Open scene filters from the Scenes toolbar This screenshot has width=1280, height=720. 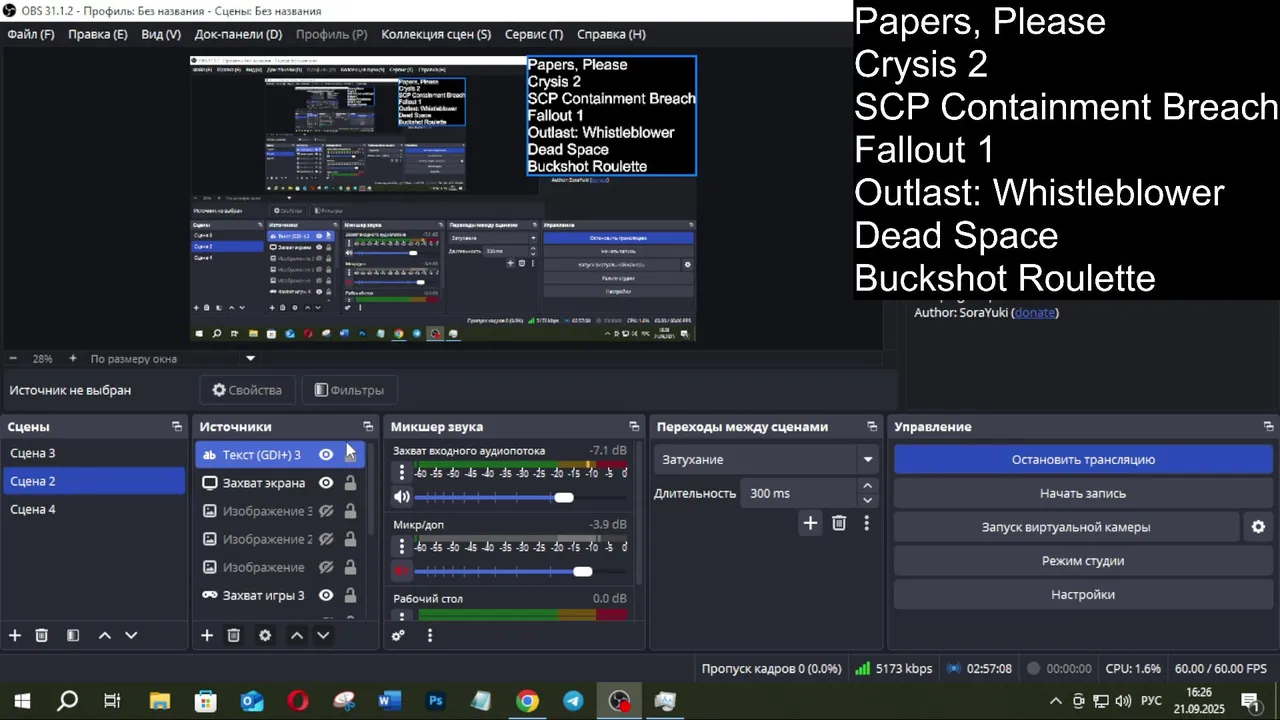coord(73,635)
